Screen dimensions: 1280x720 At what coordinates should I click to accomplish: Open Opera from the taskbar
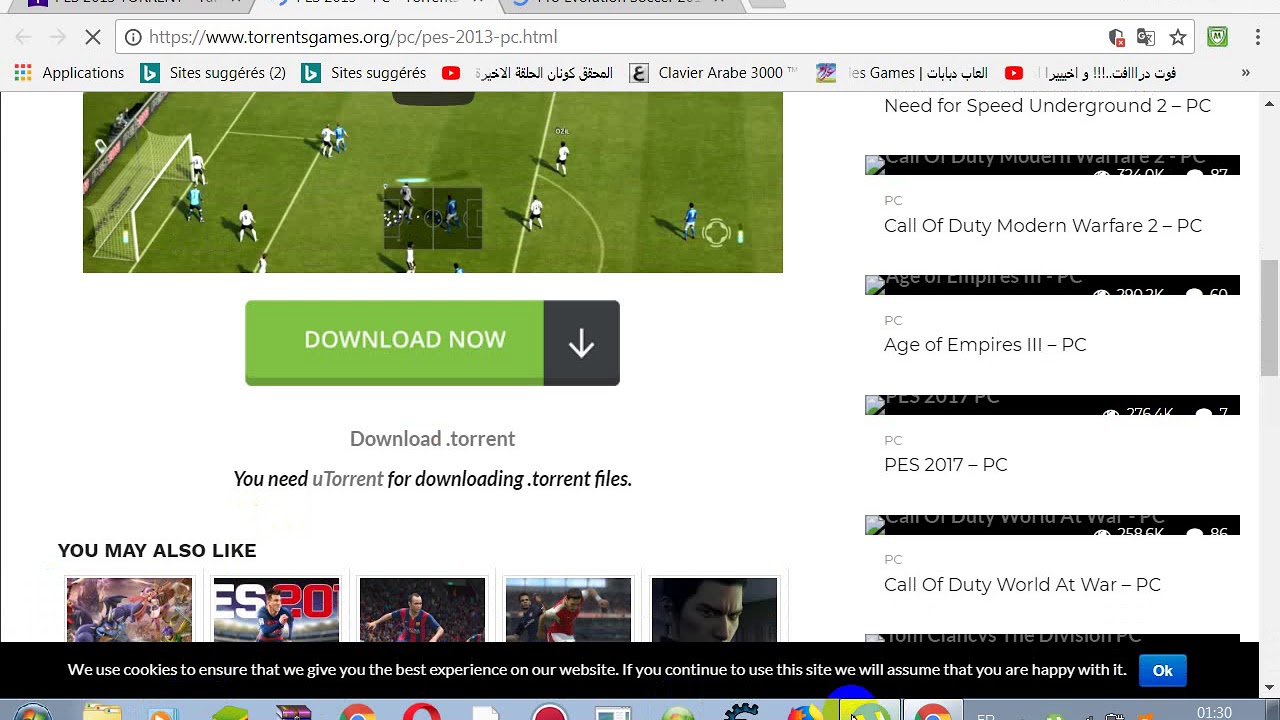pos(422,712)
